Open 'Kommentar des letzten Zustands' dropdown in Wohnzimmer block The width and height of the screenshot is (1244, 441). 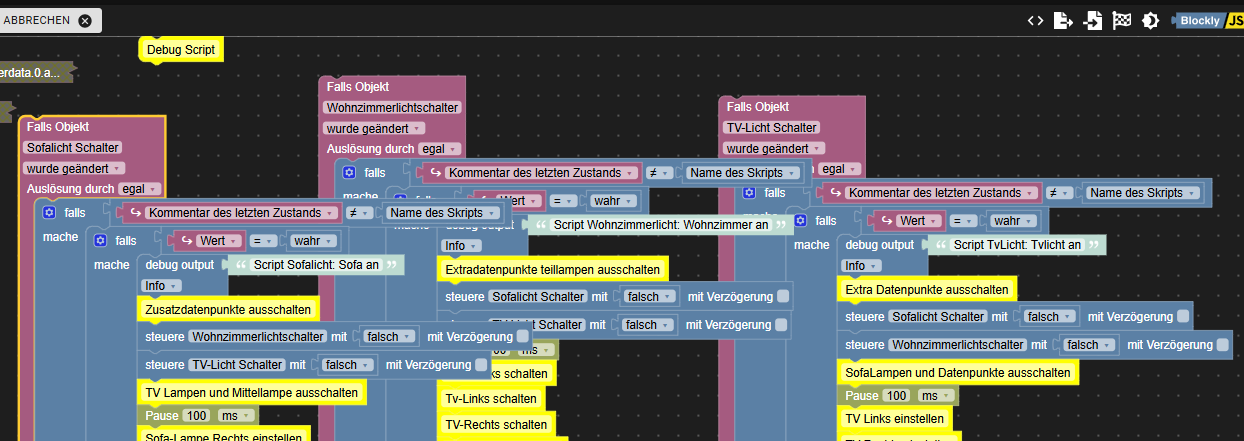(x=540, y=173)
